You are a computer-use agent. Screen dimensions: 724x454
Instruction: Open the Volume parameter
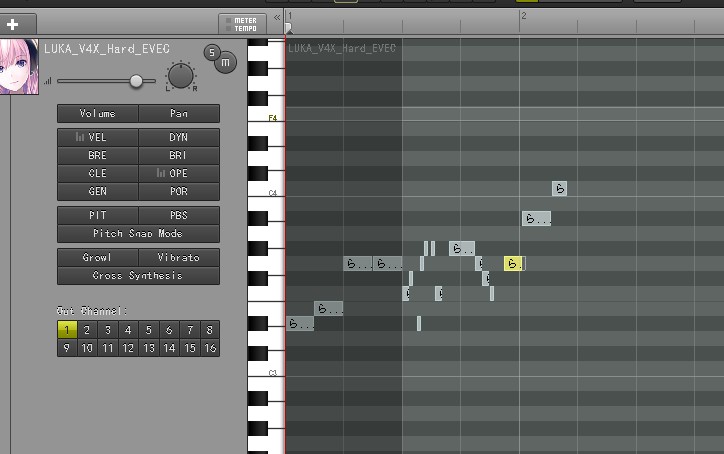98,114
